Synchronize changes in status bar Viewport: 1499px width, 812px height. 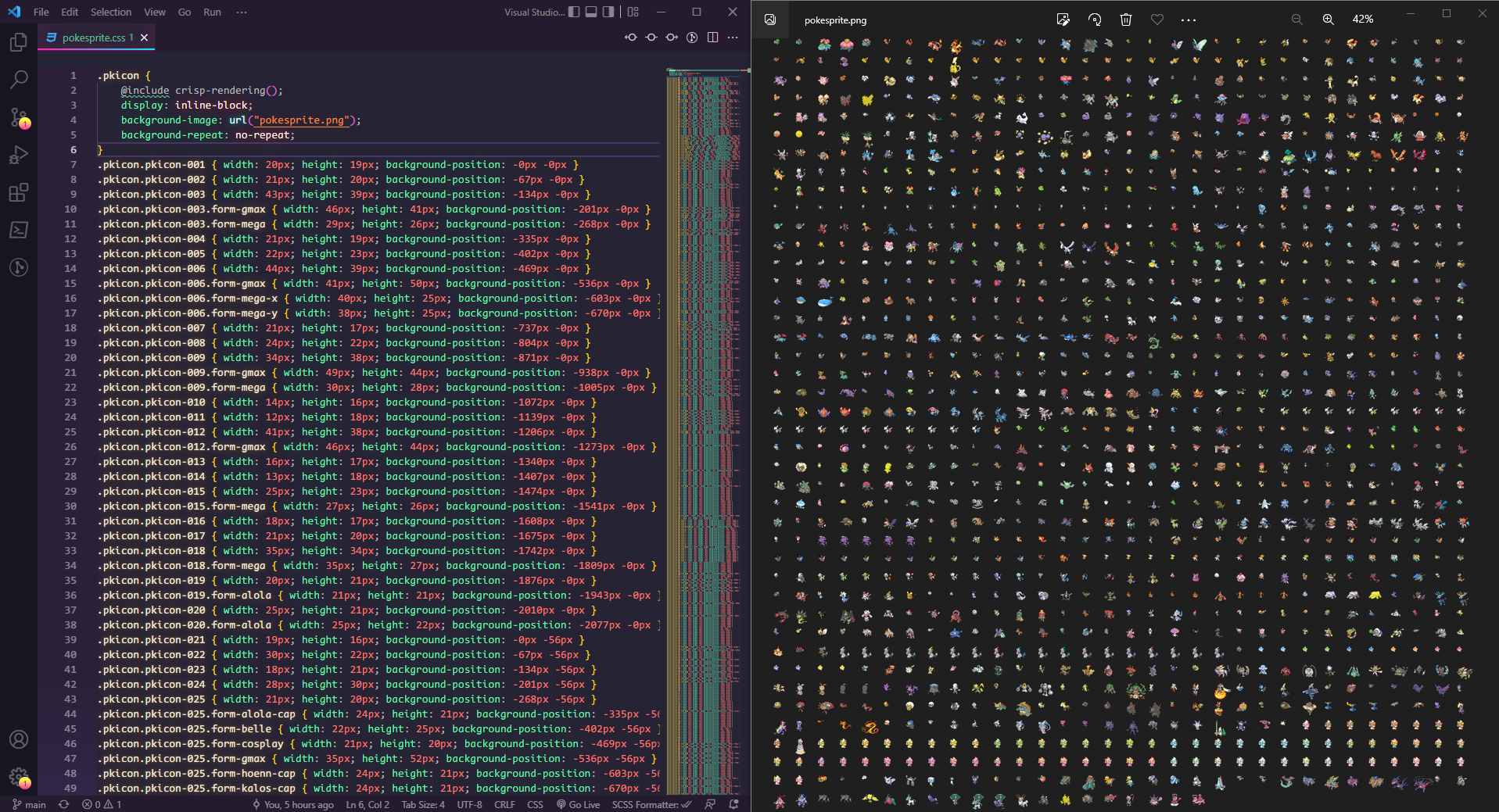point(63,804)
